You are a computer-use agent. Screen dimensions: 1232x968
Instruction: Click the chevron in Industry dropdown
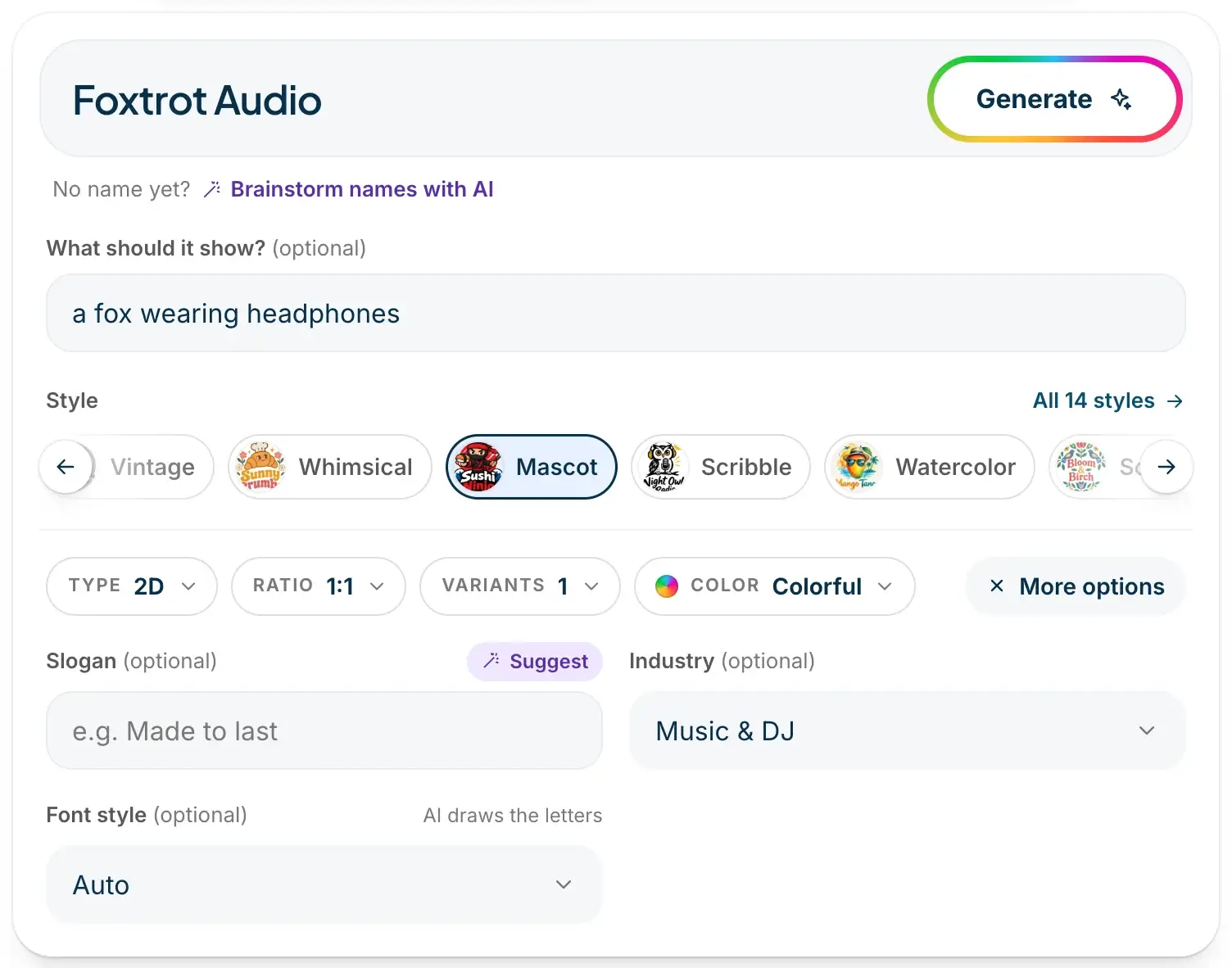[1147, 731]
